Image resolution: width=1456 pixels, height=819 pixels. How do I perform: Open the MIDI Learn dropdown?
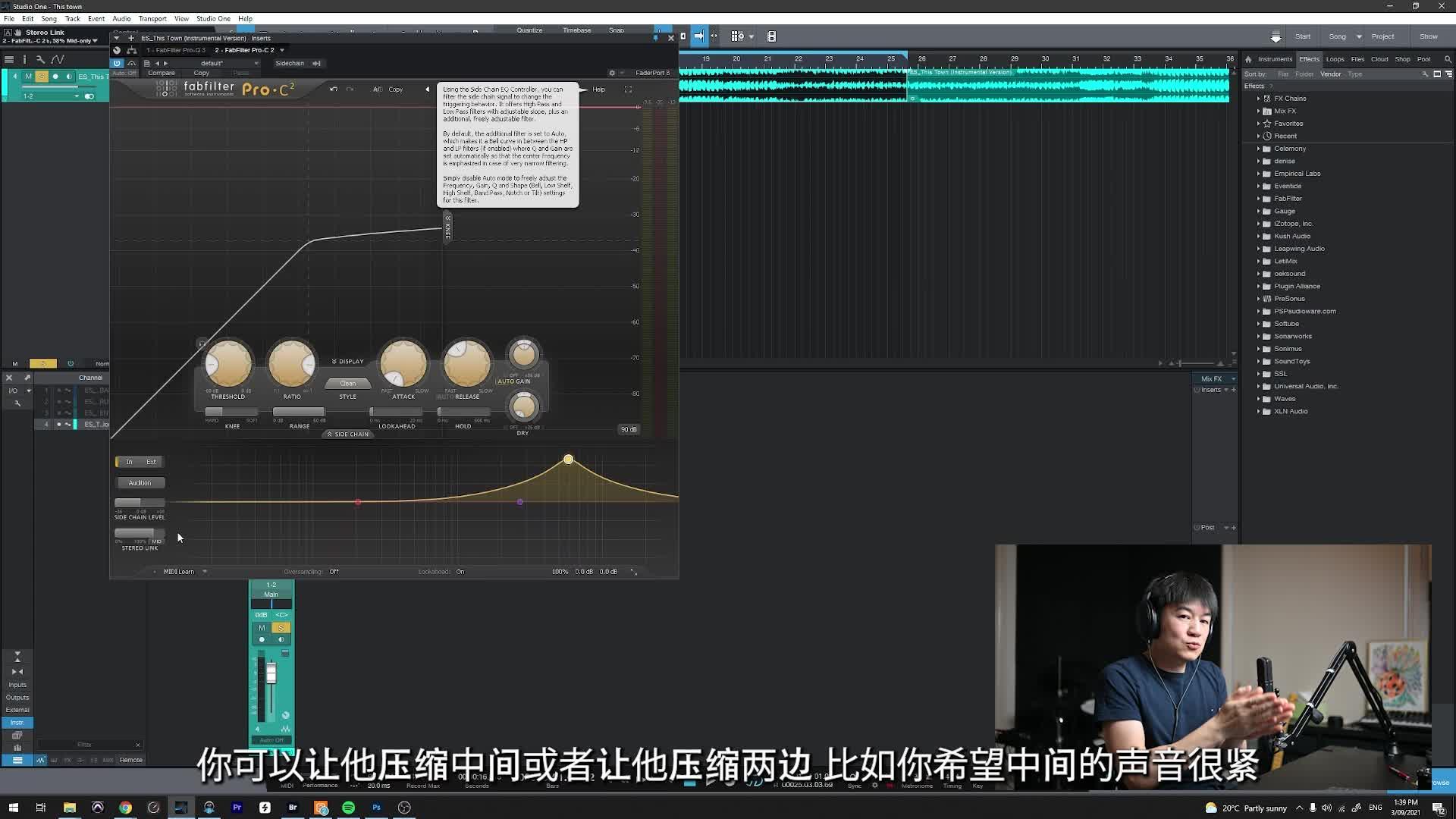point(185,572)
